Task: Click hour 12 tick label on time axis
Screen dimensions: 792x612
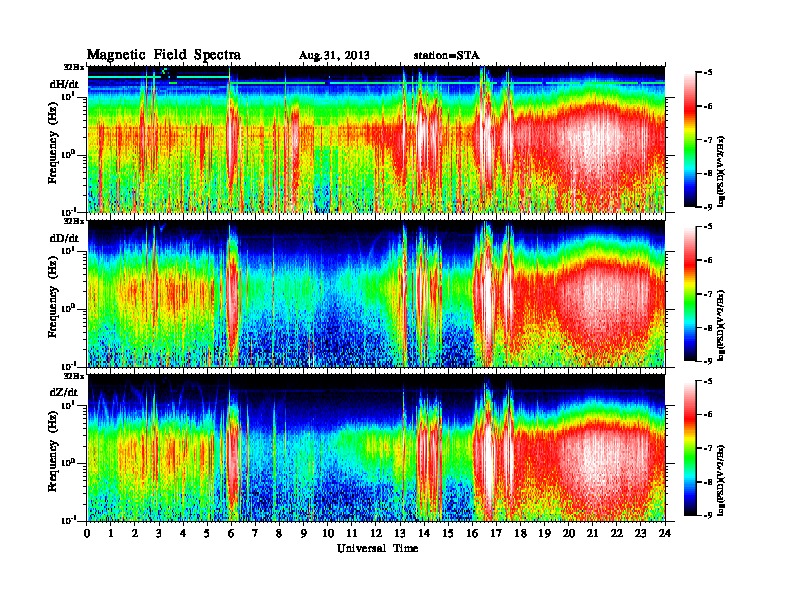Action: [x=376, y=533]
